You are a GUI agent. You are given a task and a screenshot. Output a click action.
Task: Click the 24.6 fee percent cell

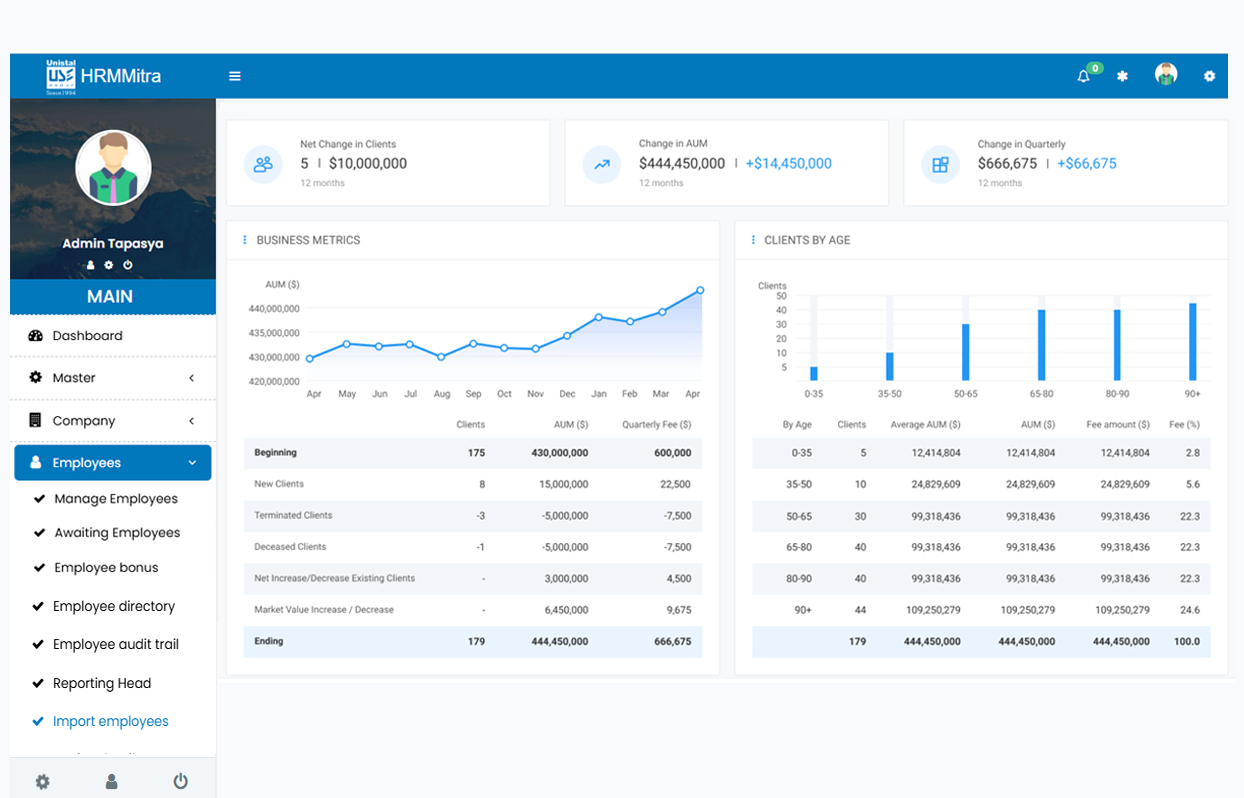pos(1190,610)
